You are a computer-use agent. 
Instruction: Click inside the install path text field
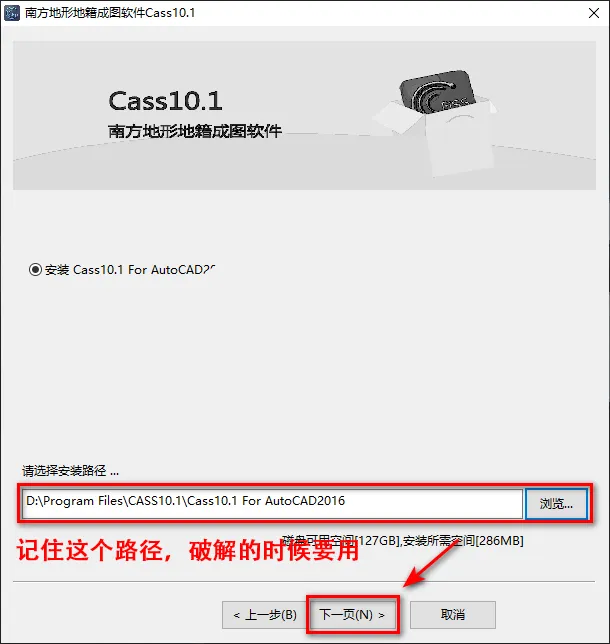(x=272, y=504)
